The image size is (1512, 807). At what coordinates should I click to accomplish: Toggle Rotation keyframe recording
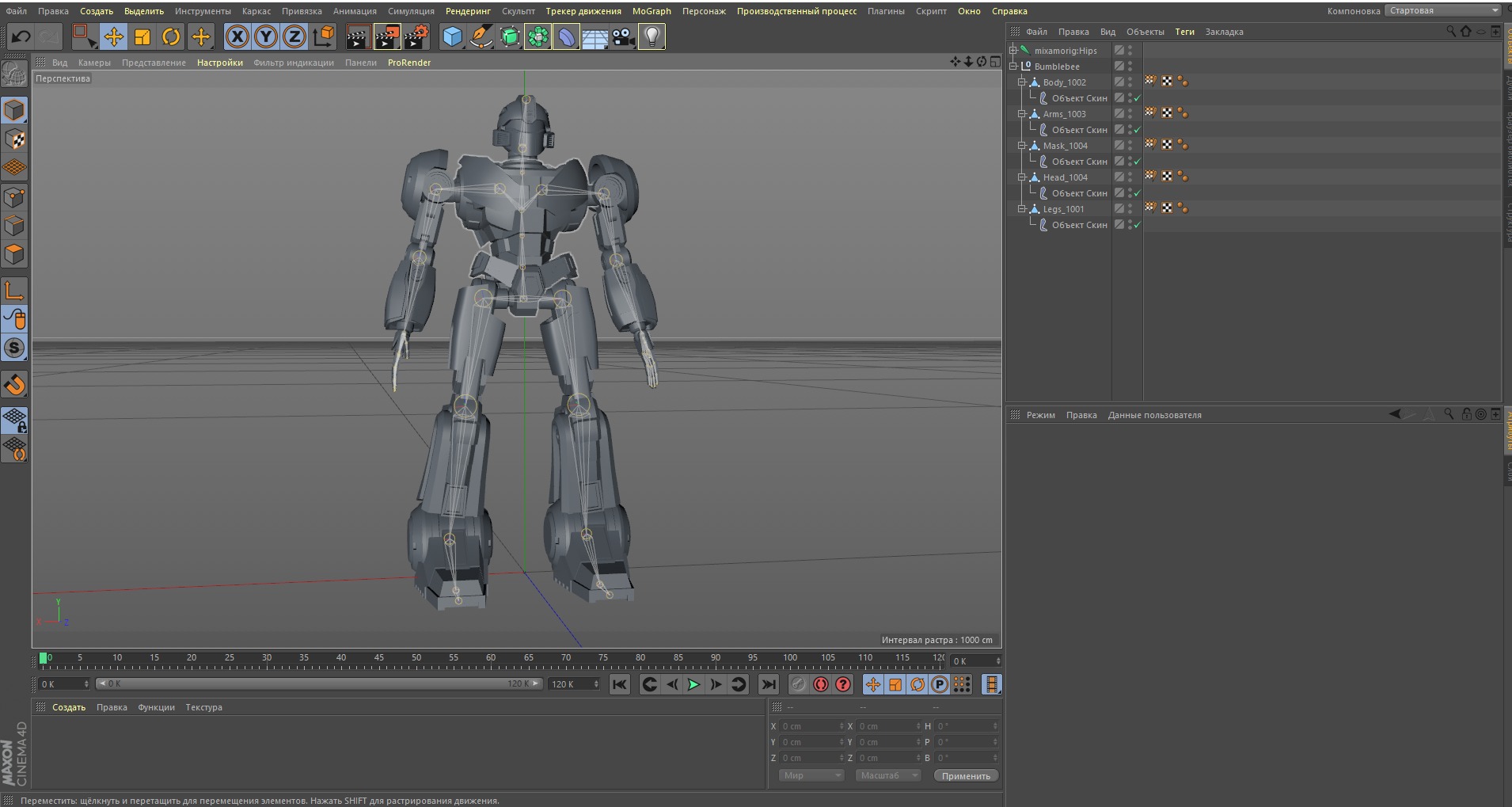coord(917,685)
